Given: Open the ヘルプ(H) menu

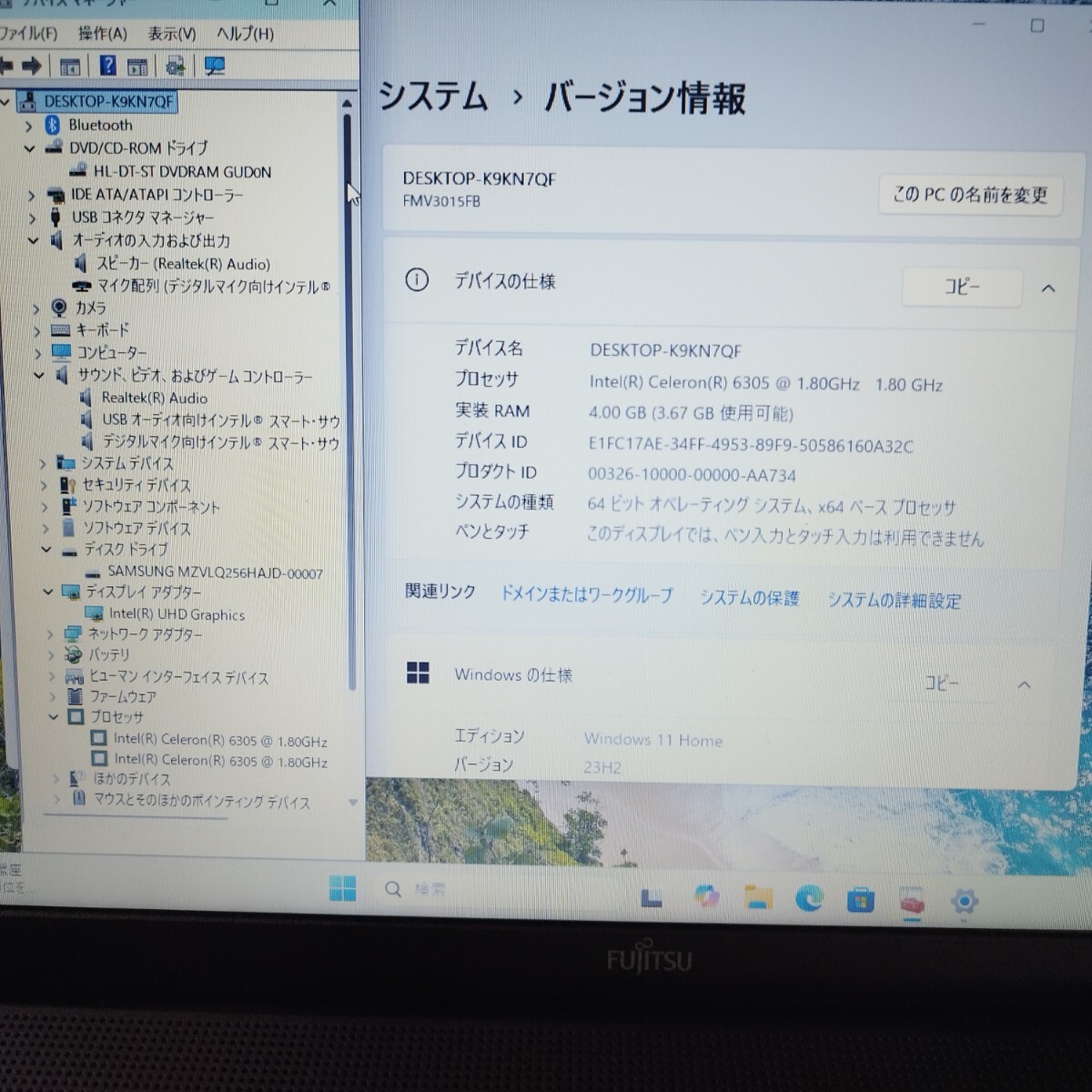Looking at the screenshot, I should coord(245,34).
